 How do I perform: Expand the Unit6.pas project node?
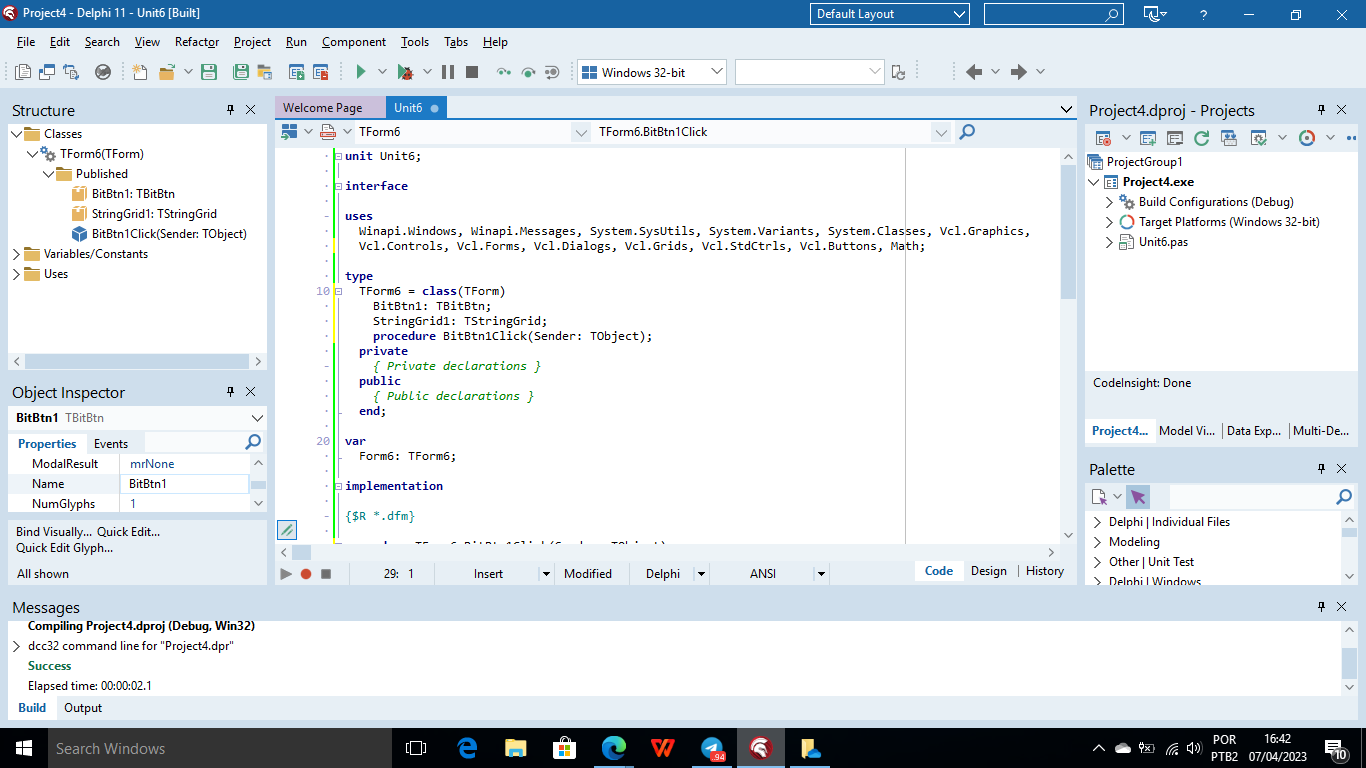click(x=1110, y=242)
